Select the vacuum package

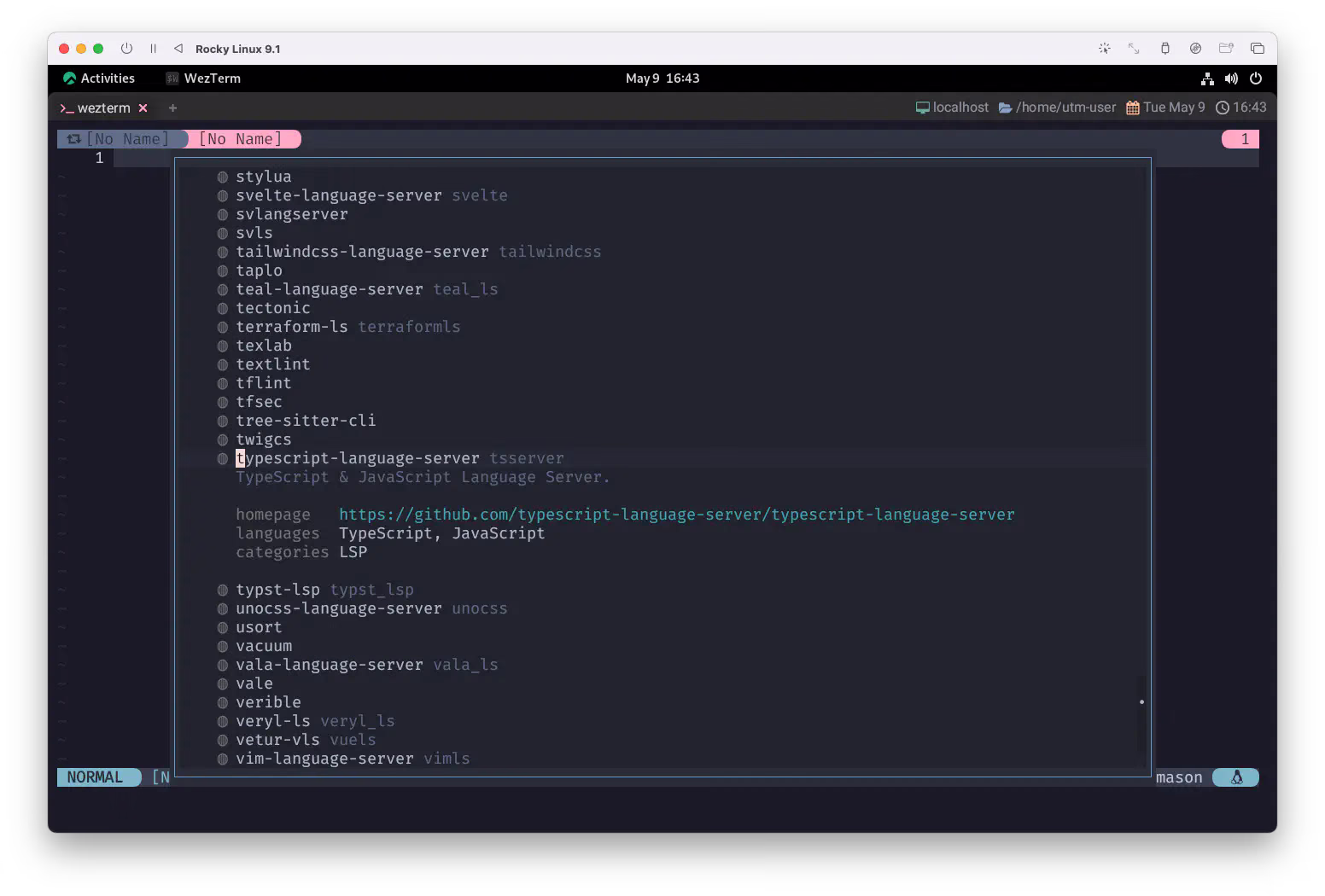pos(264,646)
